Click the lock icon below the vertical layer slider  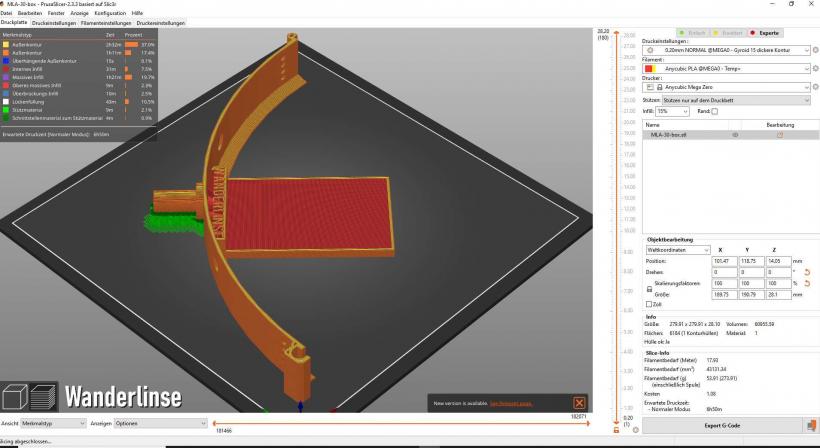coord(617,430)
